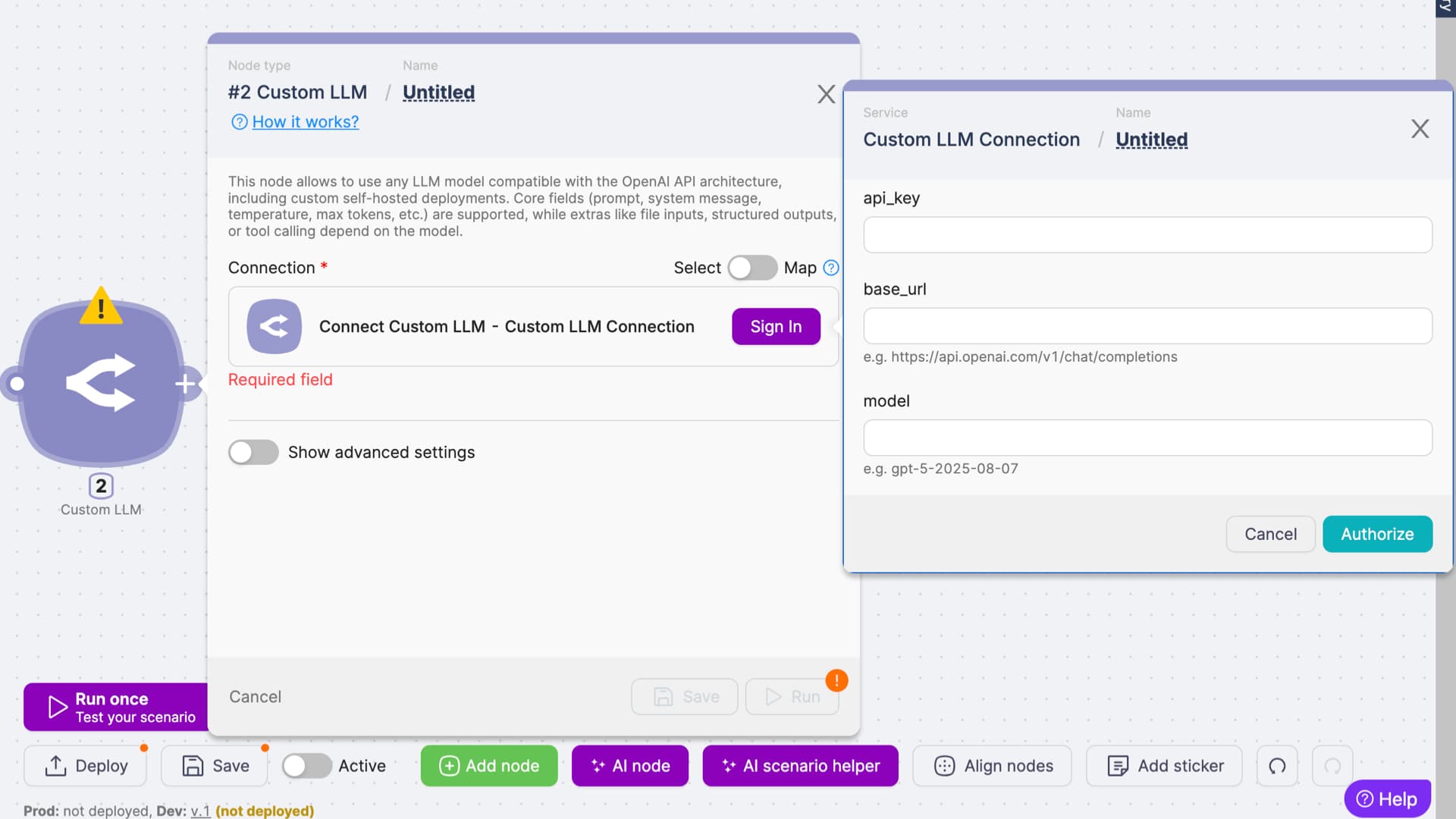Click Add node in the bottom toolbar

pos(489,766)
